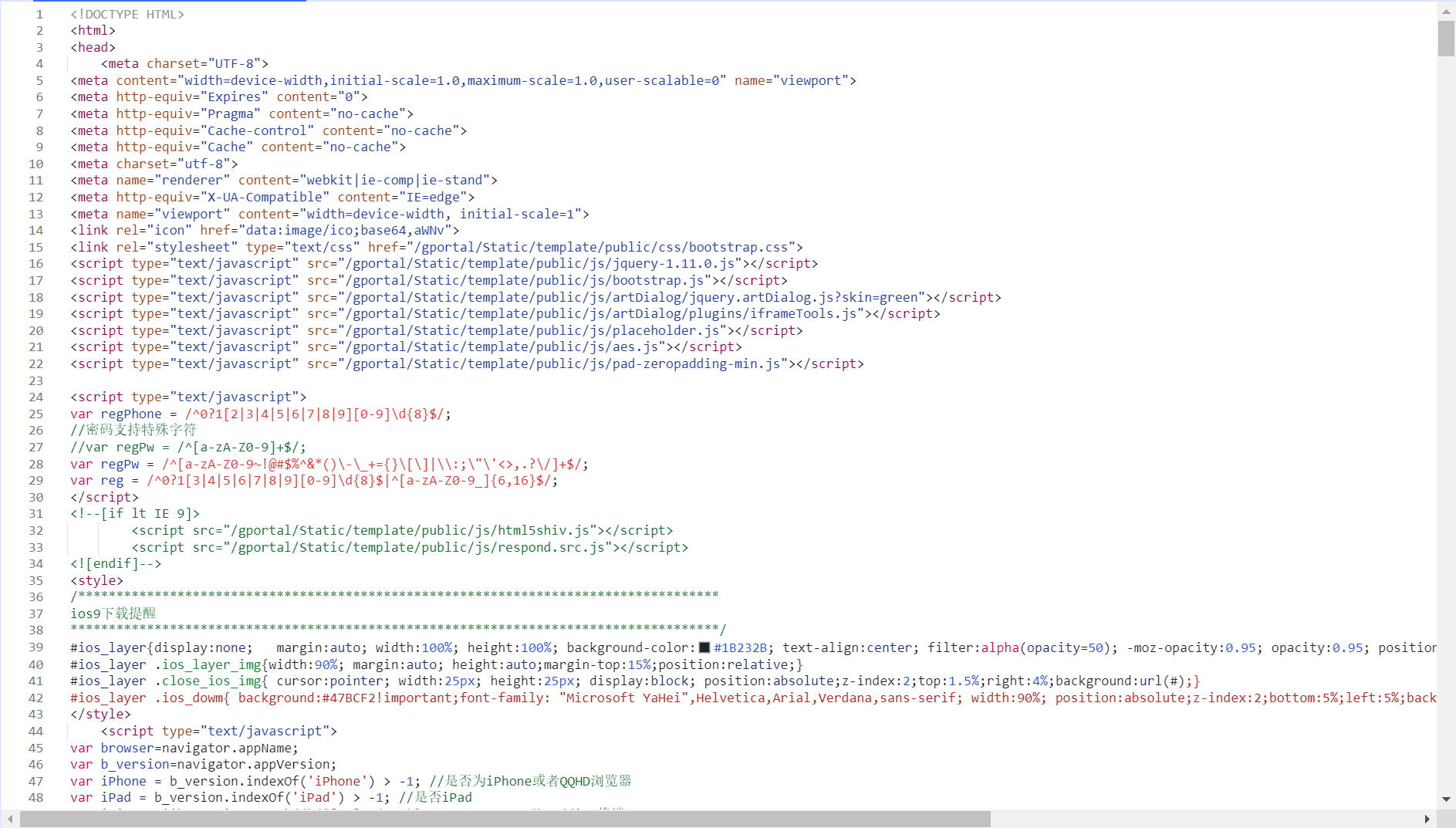Click the <![endif]--> text
This screenshot has height=828, width=1456.
click(116, 563)
